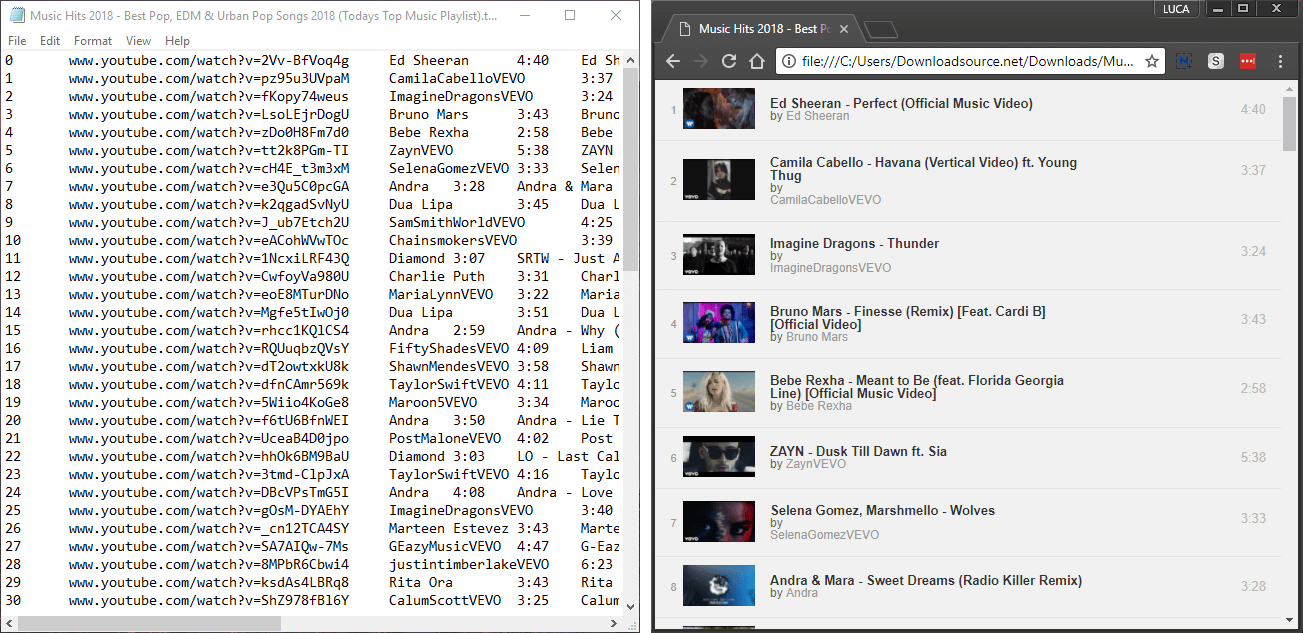
Task: Click Notepad scroll right arrow
Action: click(613, 623)
